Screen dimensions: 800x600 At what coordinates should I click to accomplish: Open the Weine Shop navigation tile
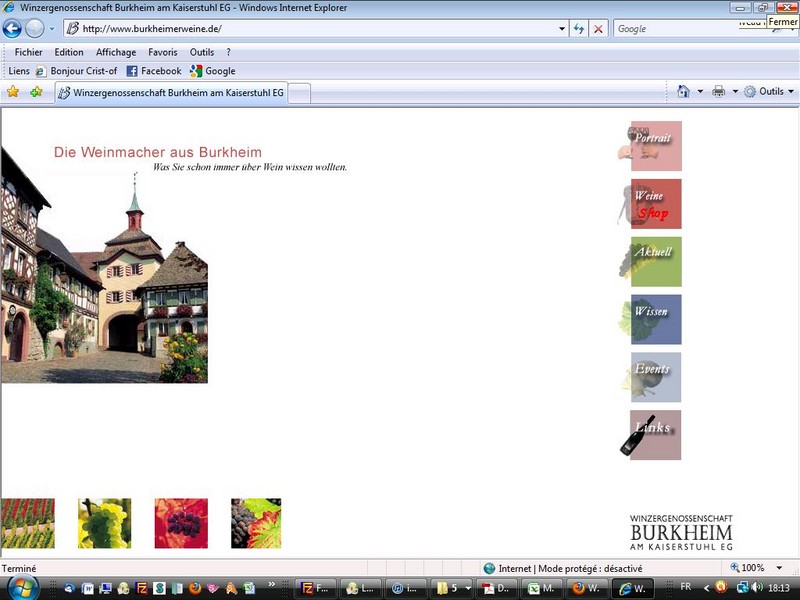coord(656,204)
